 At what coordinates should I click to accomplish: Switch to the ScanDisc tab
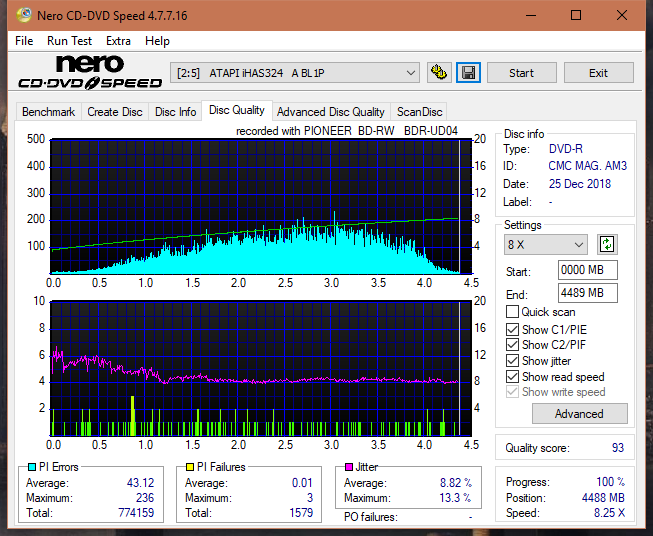pos(419,112)
